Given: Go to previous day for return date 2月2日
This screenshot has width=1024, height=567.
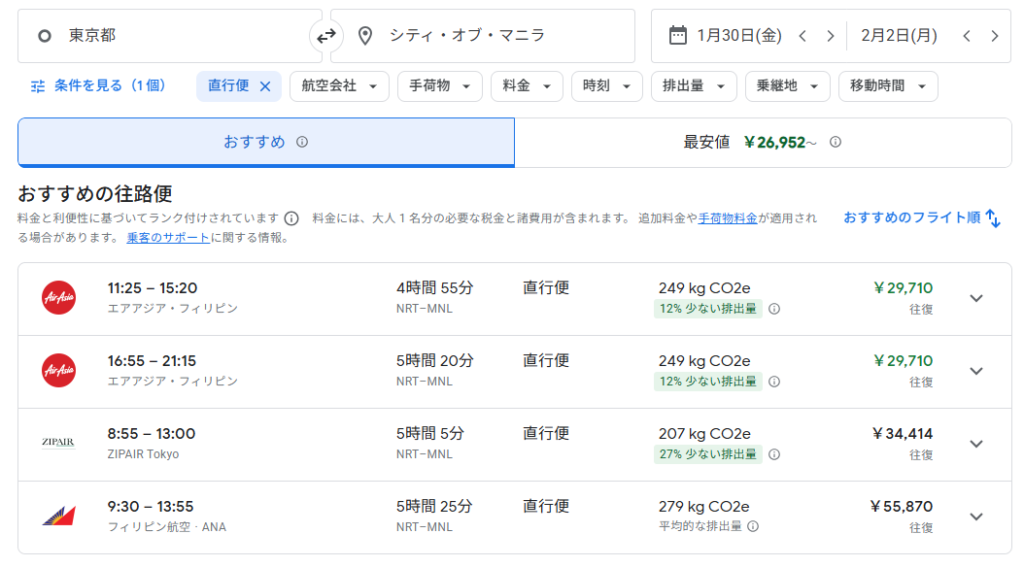Looking at the screenshot, I should (x=966, y=36).
